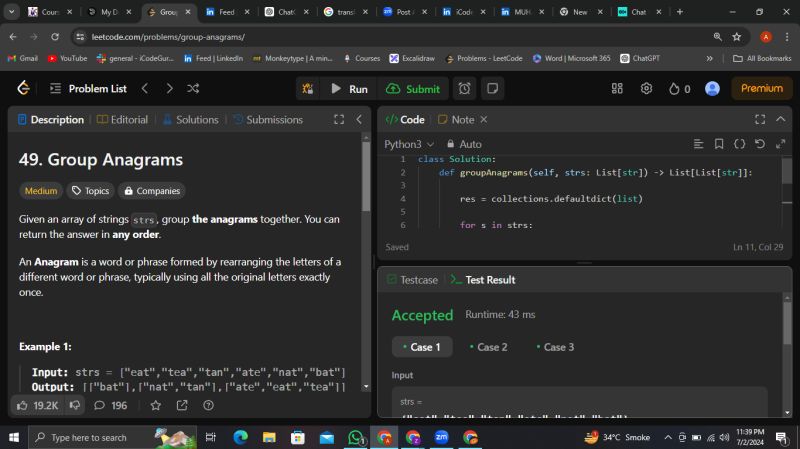The width and height of the screenshot is (800, 449).
Task: Show hidden system tray icons
Action: click(668, 437)
